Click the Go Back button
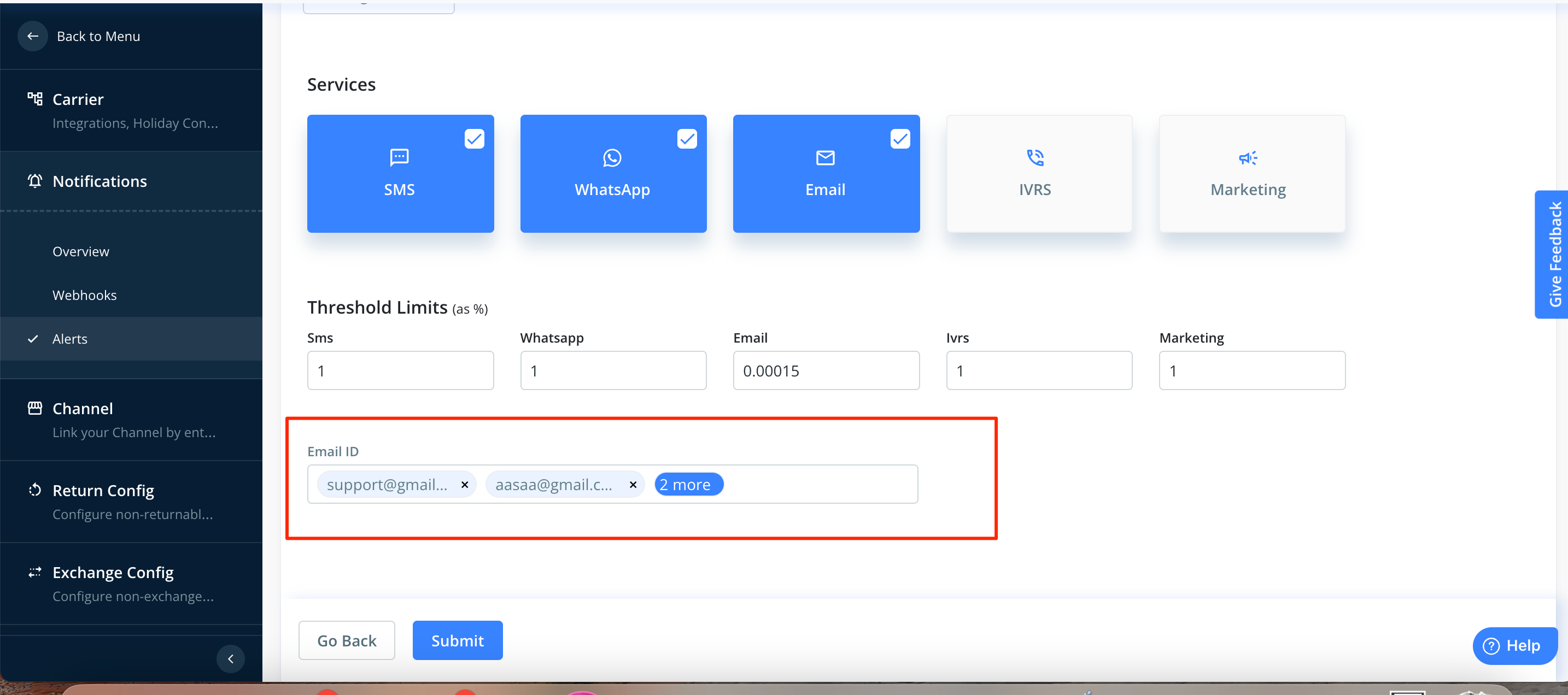1568x695 pixels. pyautogui.click(x=346, y=640)
